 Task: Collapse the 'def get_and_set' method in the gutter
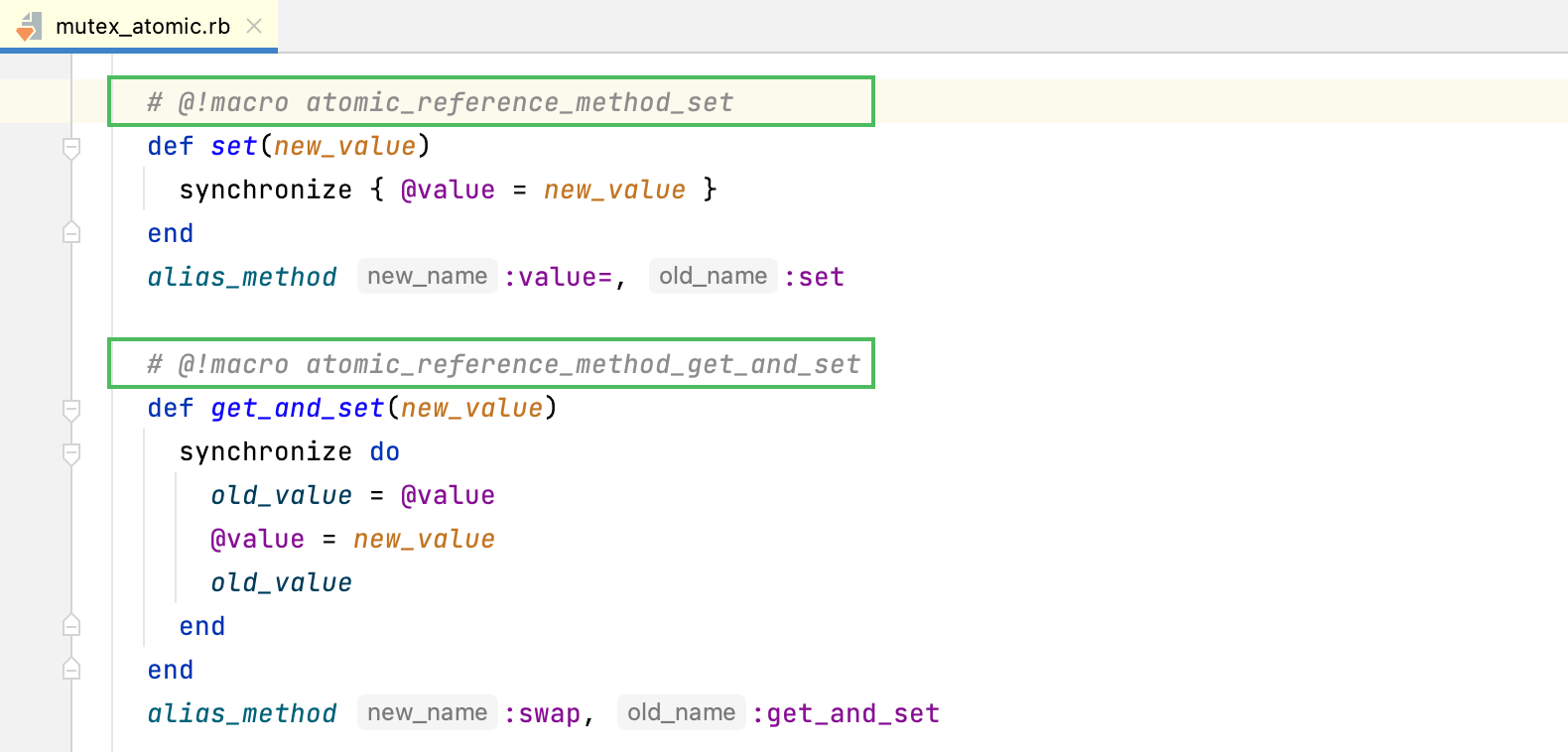(71, 409)
